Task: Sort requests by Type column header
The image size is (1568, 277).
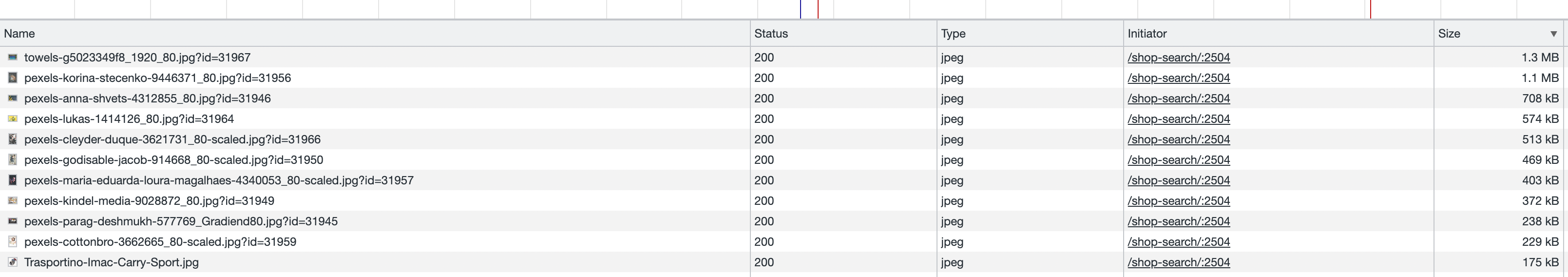Action: (953, 34)
